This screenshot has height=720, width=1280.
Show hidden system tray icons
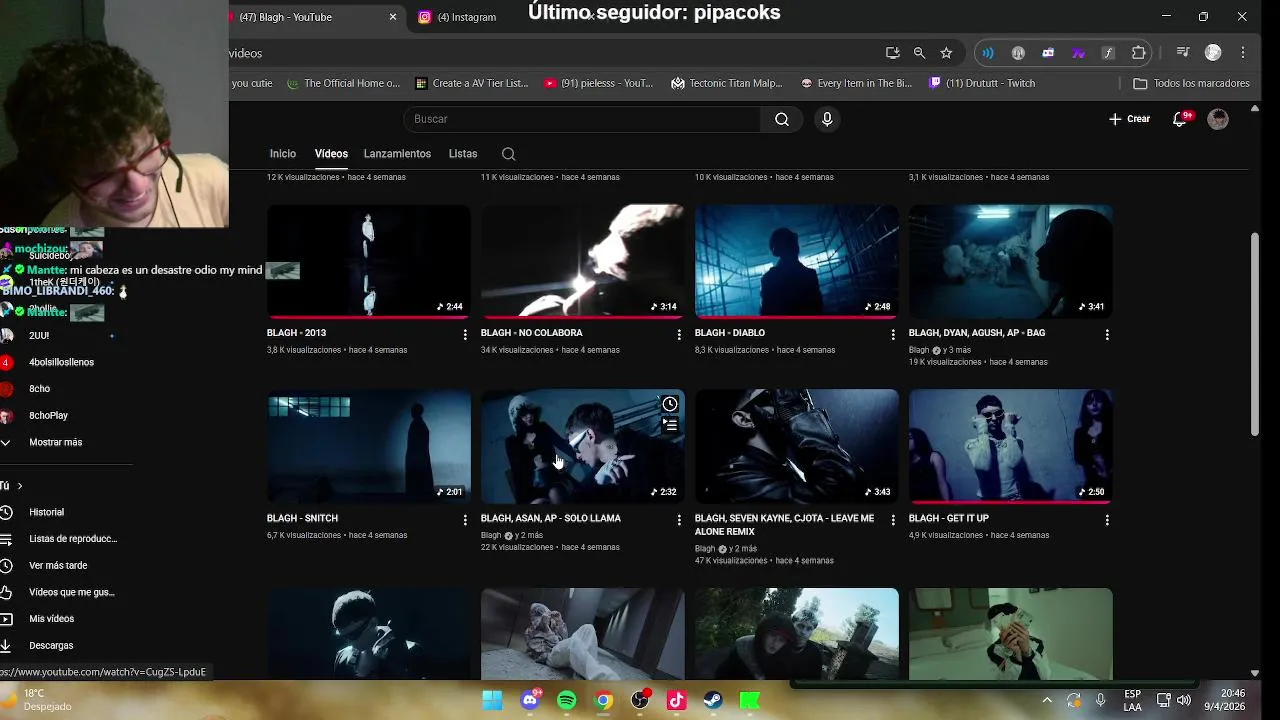point(1047,700)
